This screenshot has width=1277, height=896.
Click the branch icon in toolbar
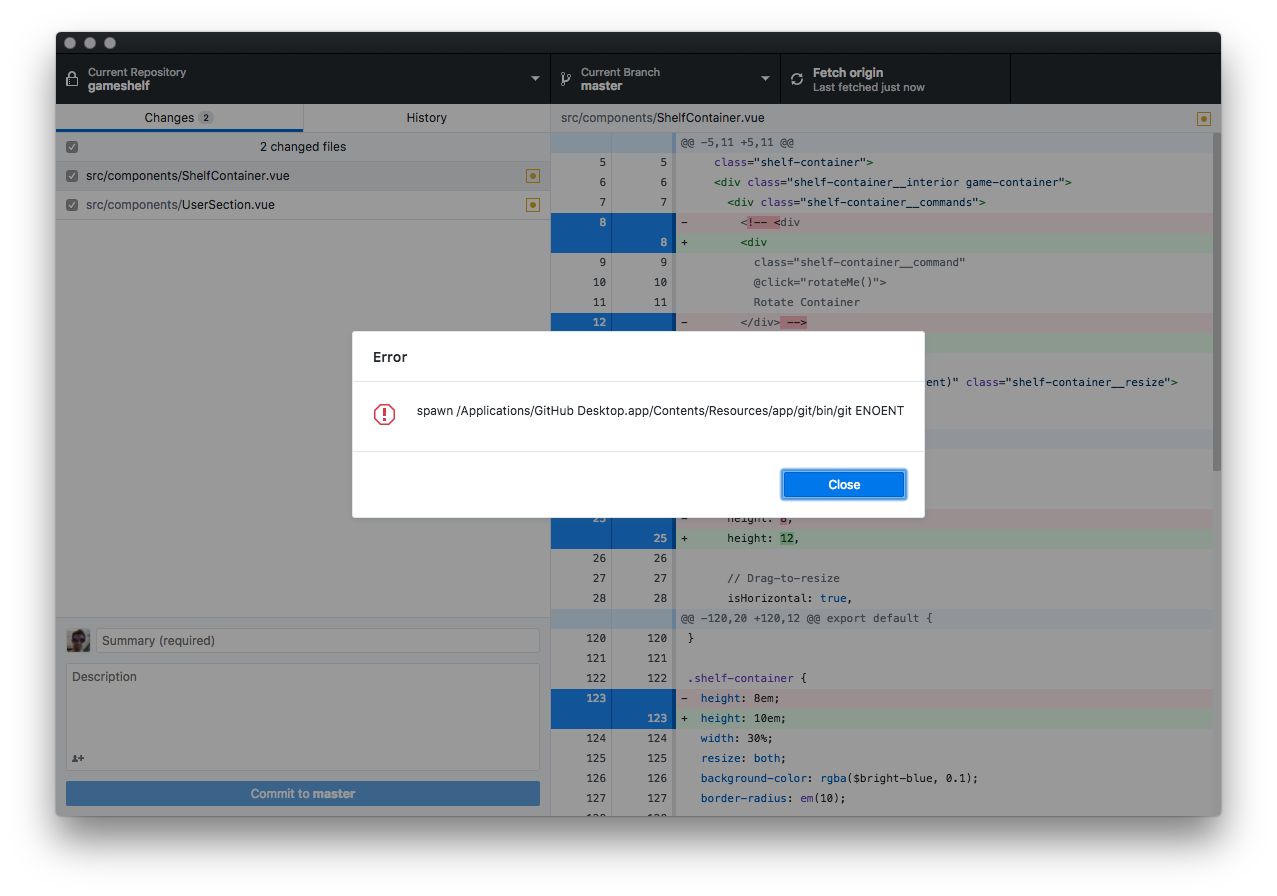pyautogui.click(x=565, y=79)
